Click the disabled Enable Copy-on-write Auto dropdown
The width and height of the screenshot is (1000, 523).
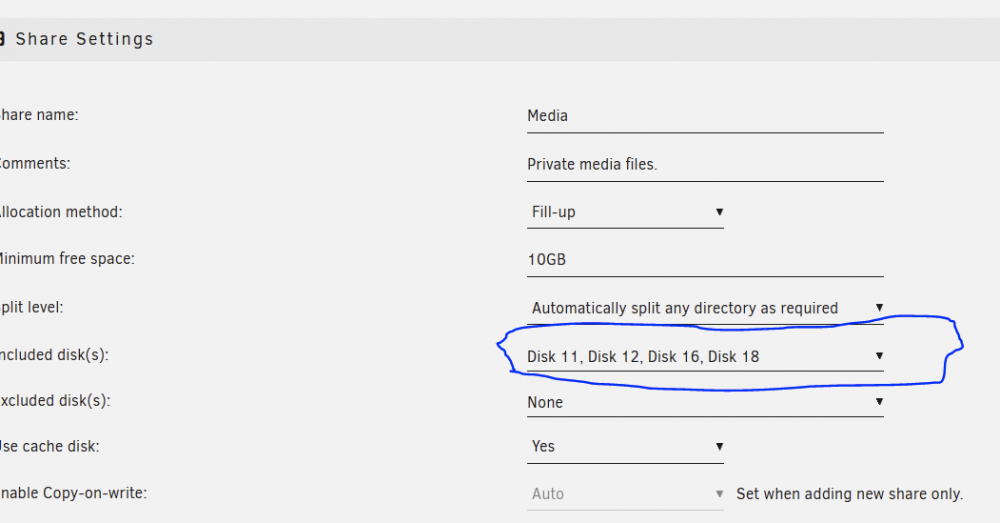pyautogui.click(x=625, y=494)
